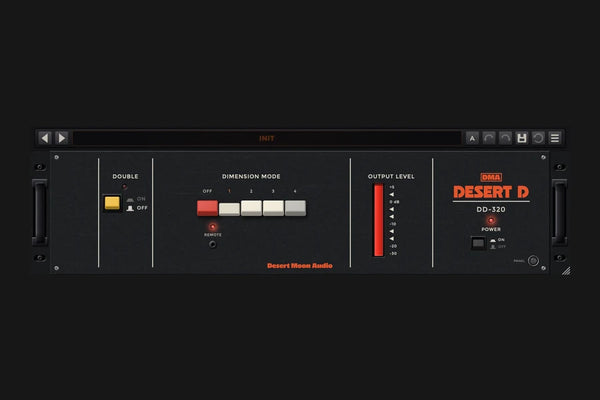The height and width of the screenshot is (400, 600).
Task: Save the preset with floppy disk icon
Action: click(x=522, y=138)
